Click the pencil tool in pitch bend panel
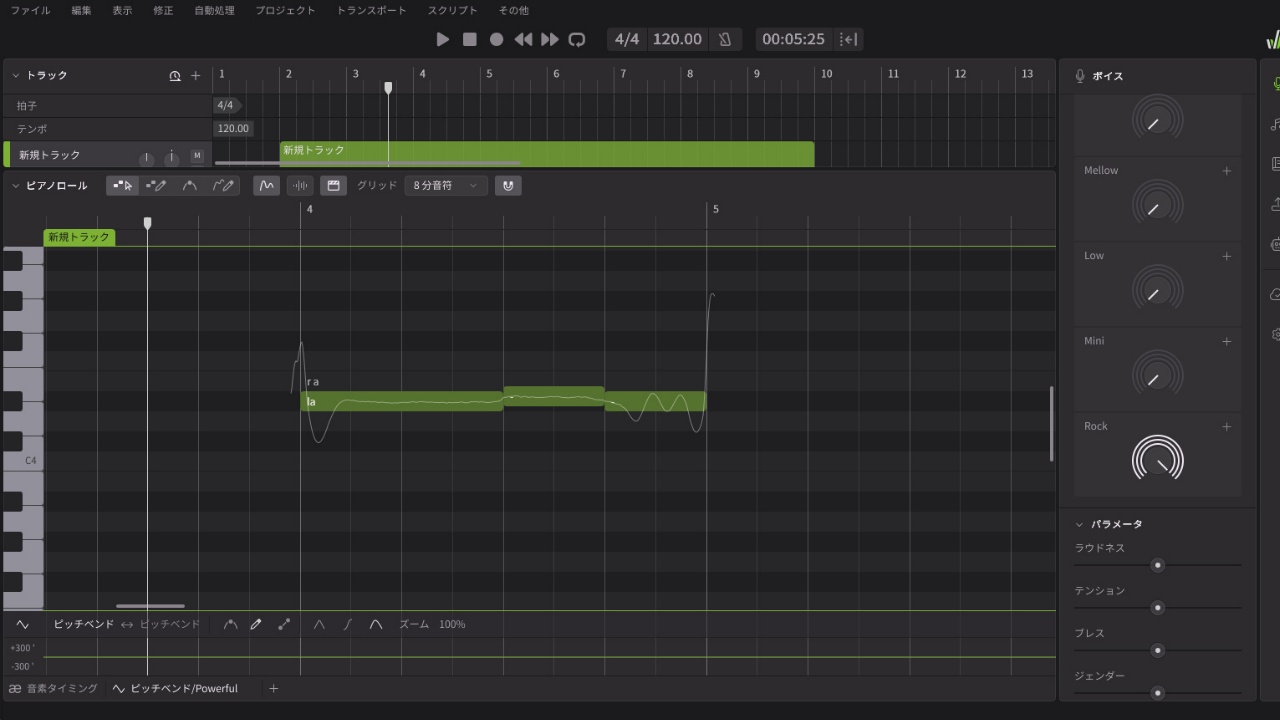The height and width of the screenshot is (720, 1280). point(256,624)
